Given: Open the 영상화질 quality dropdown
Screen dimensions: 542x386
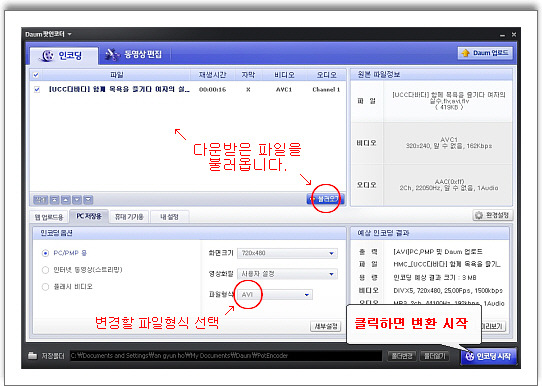Looking at the screenshot, I should pyautogui.click(x=287, y=274).
